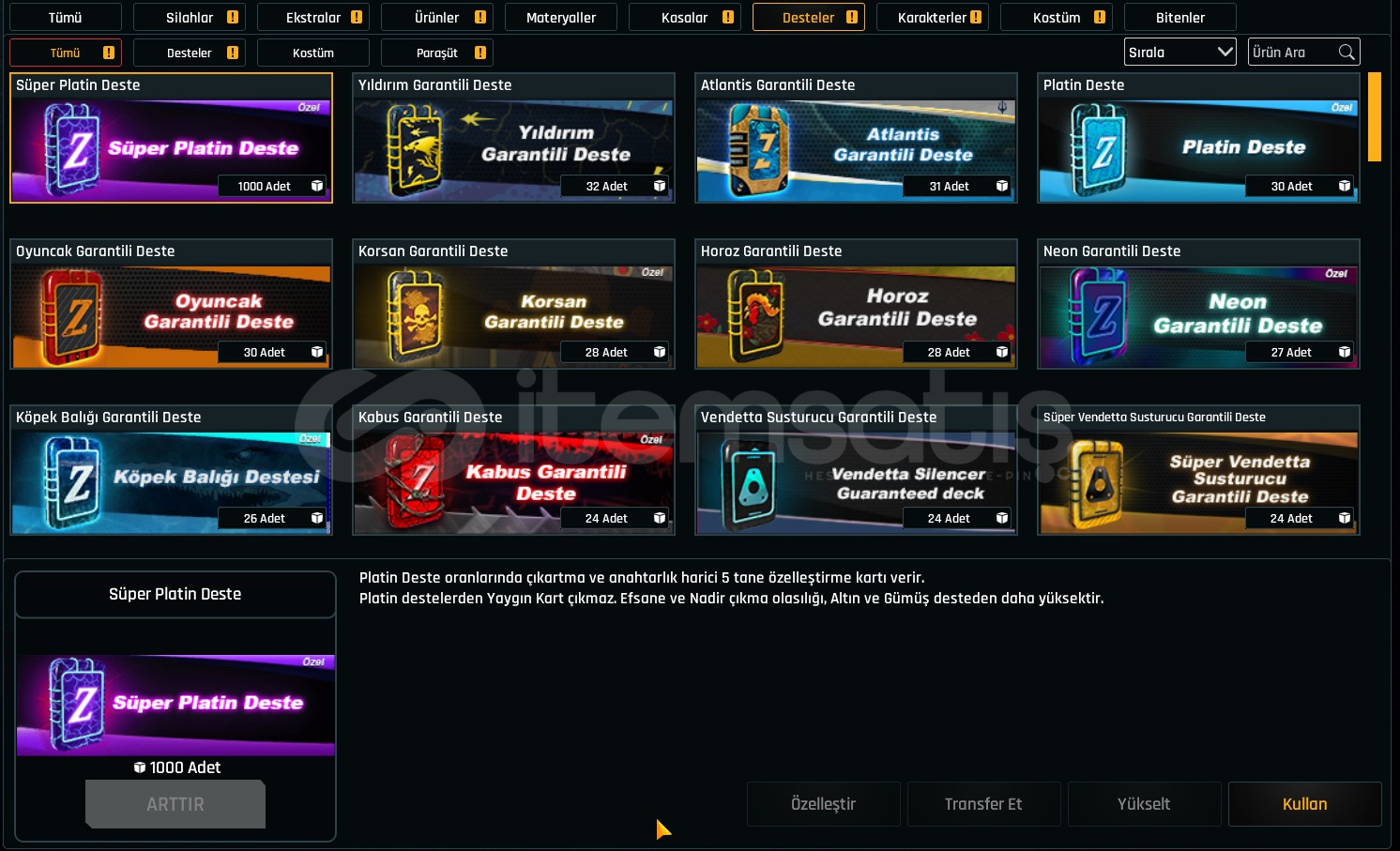Expand the Sırala dropdown arrow

pyautogui.click(x=1225, y=52)
